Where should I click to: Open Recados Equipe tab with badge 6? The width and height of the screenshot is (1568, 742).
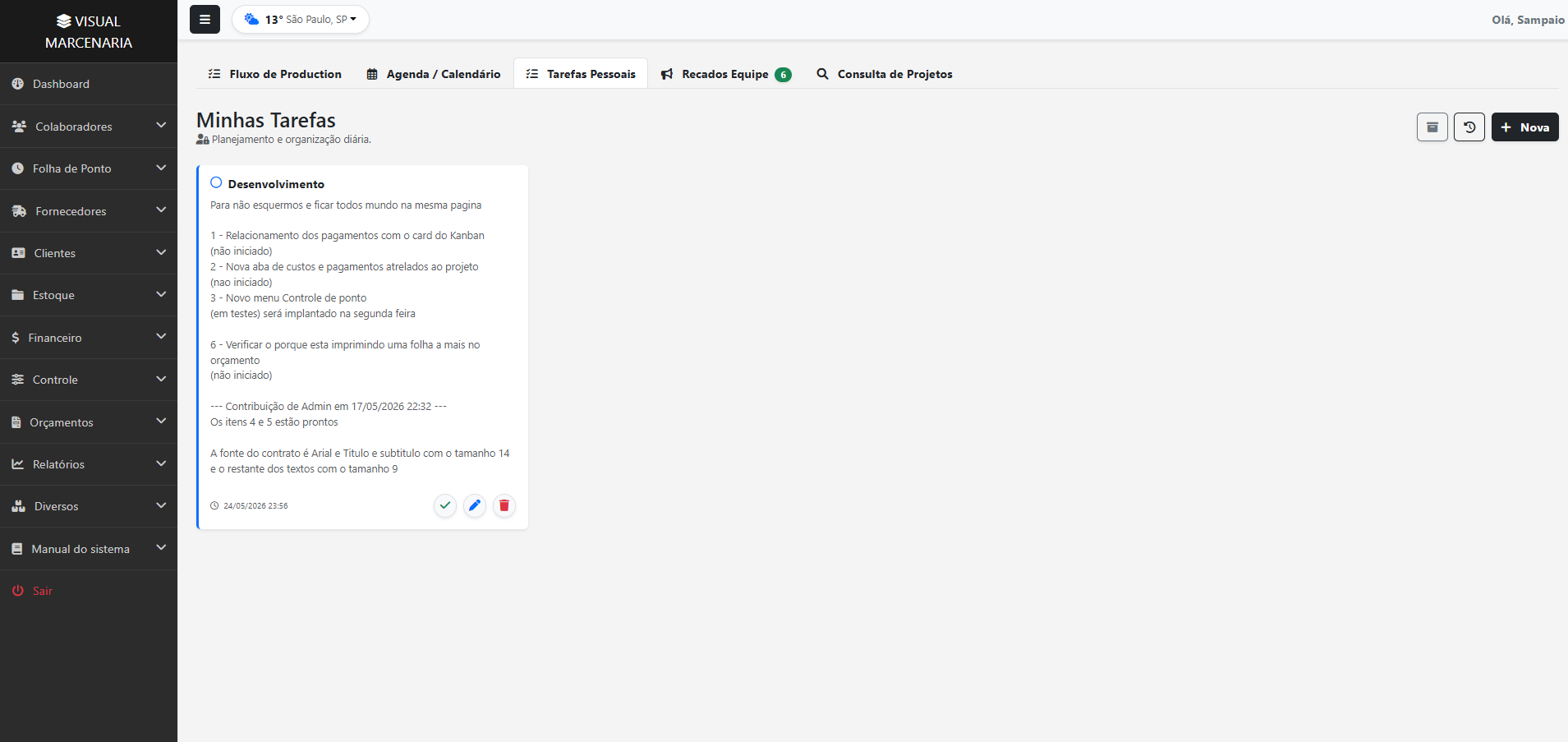tap(726, 74)
